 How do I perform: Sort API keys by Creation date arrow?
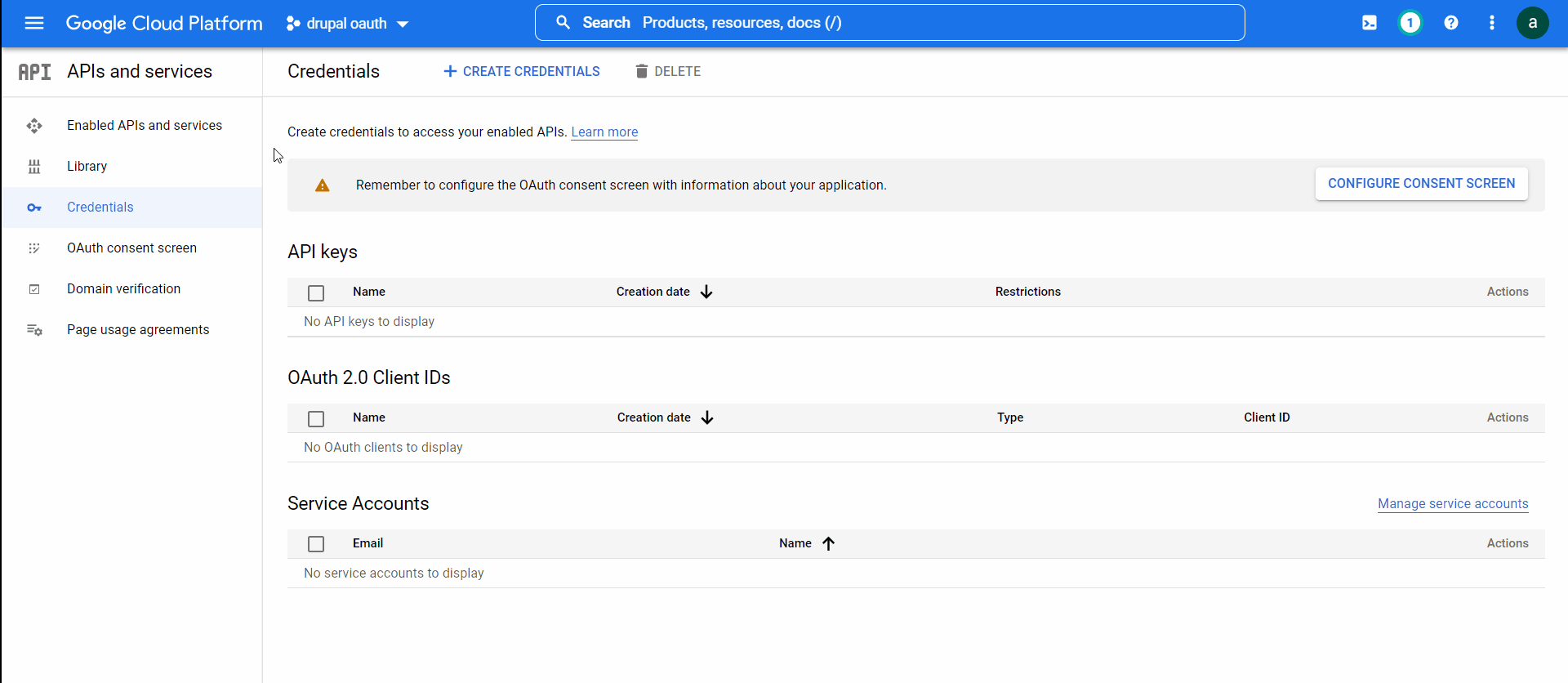coord(706,292)
